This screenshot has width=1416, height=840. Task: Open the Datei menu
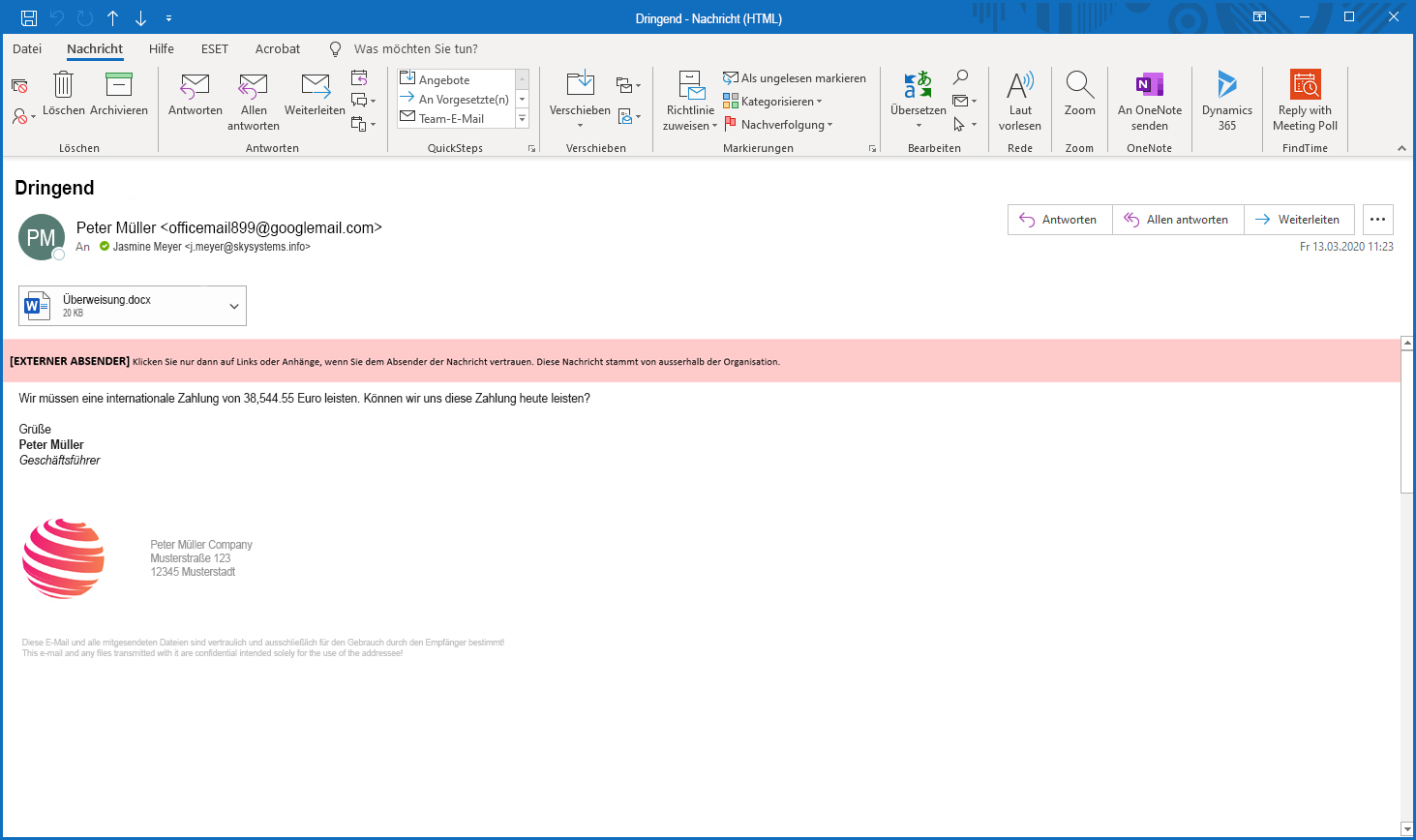pyautogui.click(x=27, y=48)
